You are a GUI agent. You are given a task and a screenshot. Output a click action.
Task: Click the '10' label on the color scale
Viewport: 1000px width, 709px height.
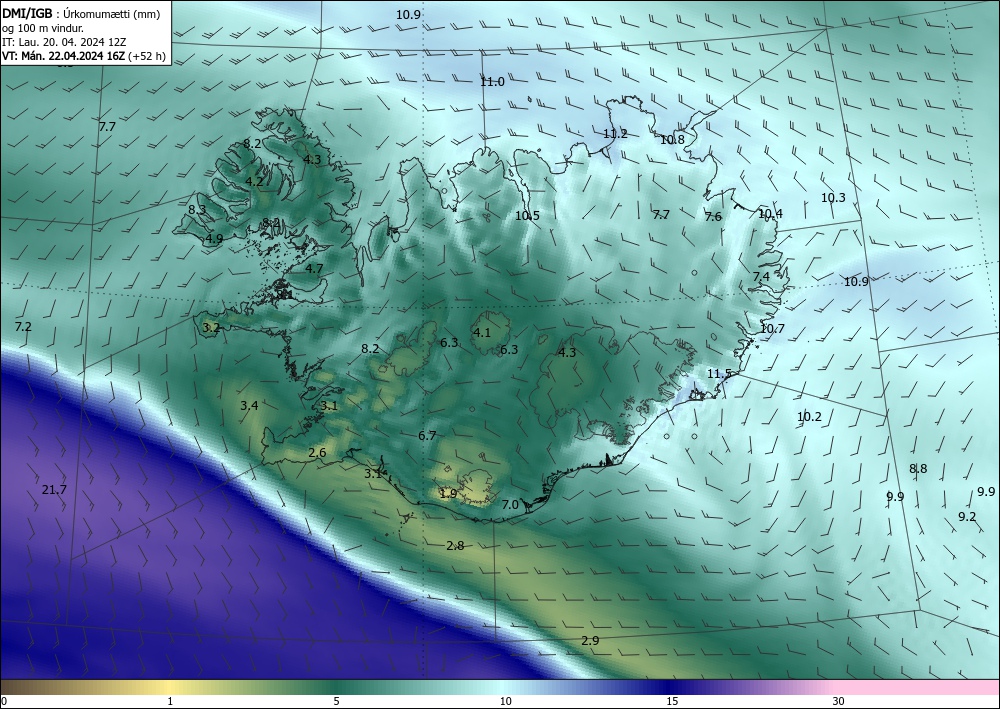coord(506,701)
